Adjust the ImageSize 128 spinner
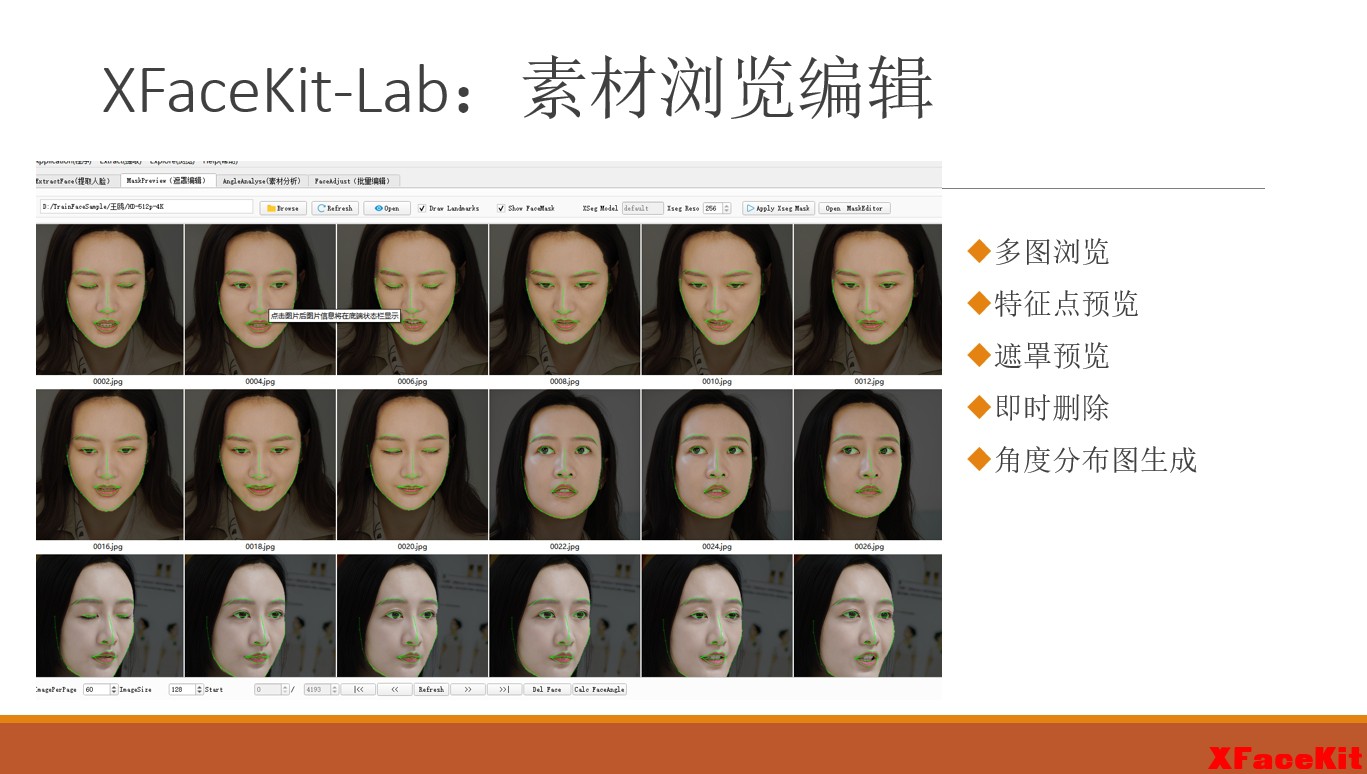The width and height of the screenshot is (1367, 774). click(186, 689)
